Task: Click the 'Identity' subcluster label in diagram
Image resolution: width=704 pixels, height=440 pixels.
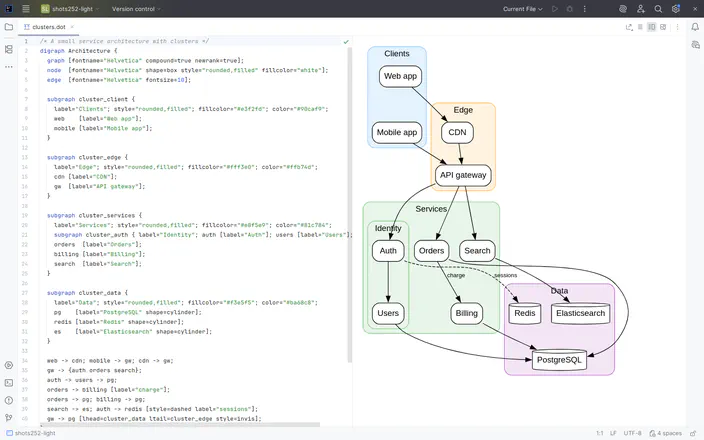Action: click(x=388, y=228)
